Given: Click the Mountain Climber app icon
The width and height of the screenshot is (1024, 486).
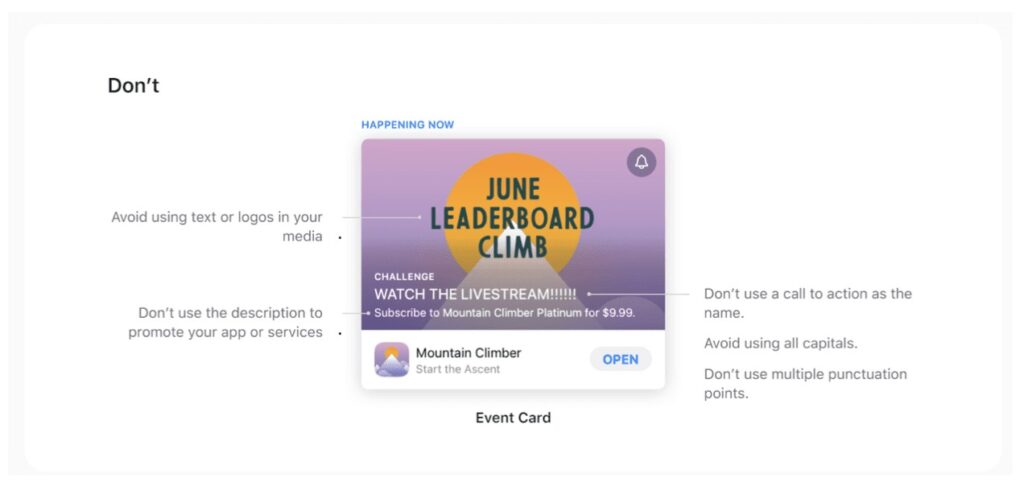Looking at the screenshot, I should tap(392, 359).
